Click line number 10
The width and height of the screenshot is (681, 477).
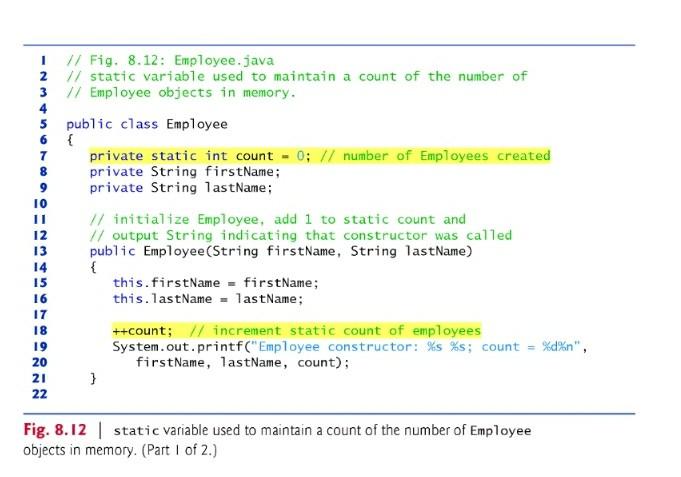[x=40, y=203]
